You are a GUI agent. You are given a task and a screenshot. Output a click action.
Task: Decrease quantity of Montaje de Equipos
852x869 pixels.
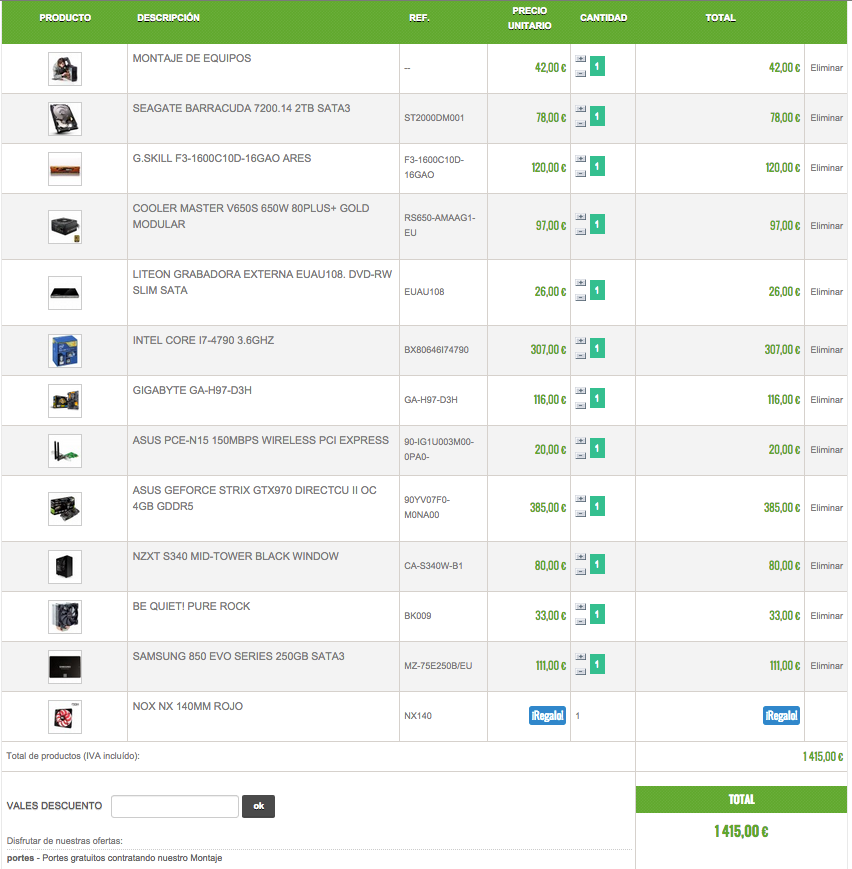click(580, 73)
